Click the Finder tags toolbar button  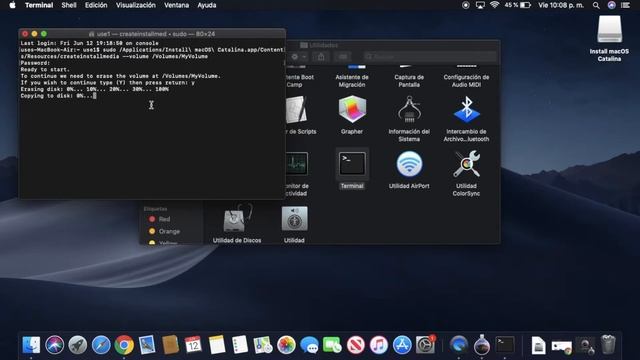[343, 57]
